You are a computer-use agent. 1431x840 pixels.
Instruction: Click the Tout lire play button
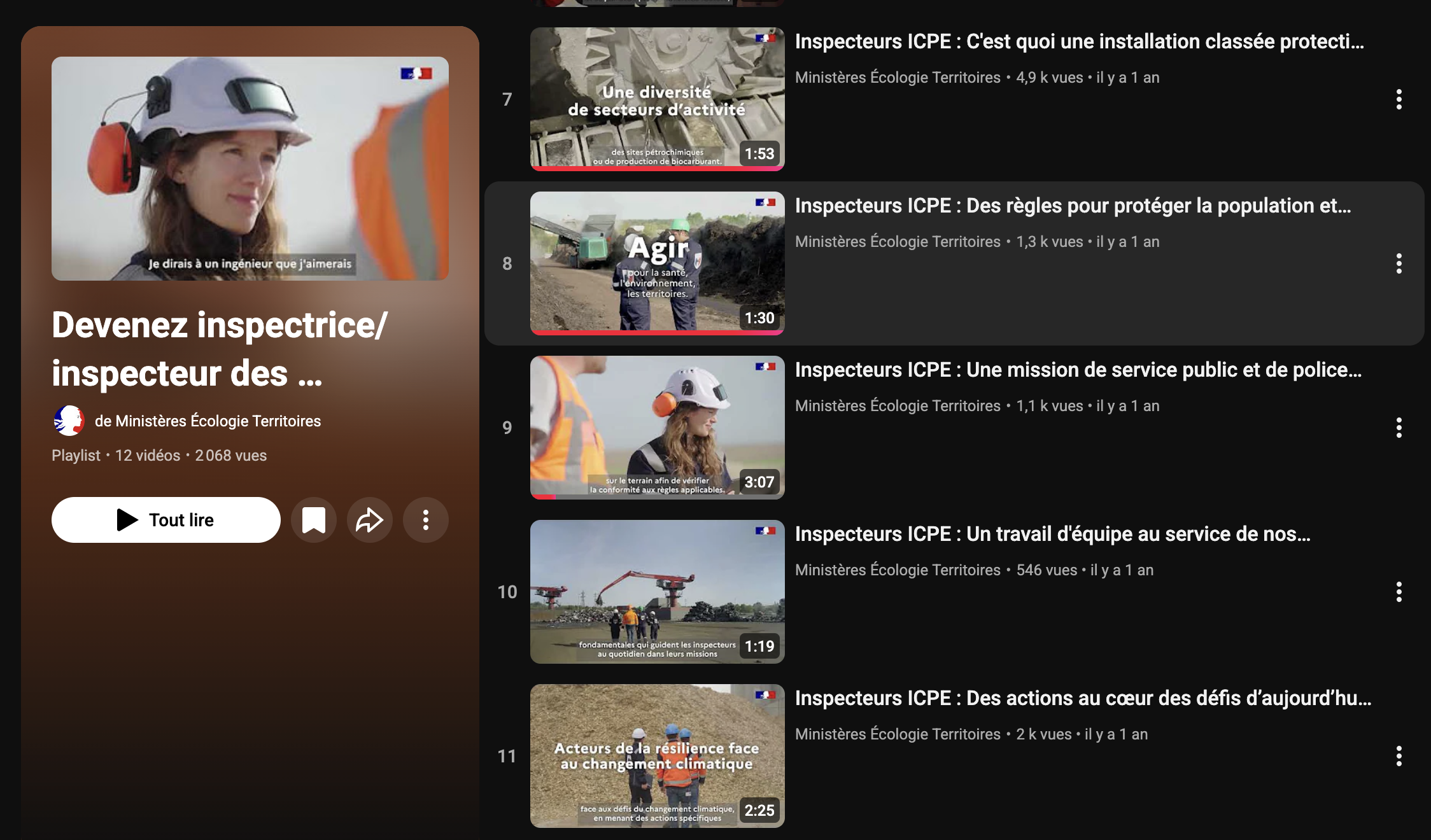click(166, 520)
